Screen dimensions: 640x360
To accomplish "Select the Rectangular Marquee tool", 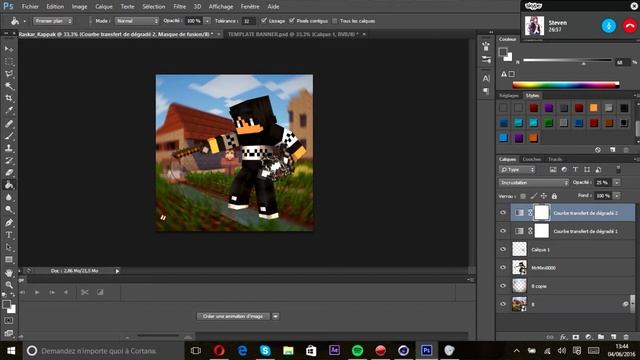I will 9,62.
